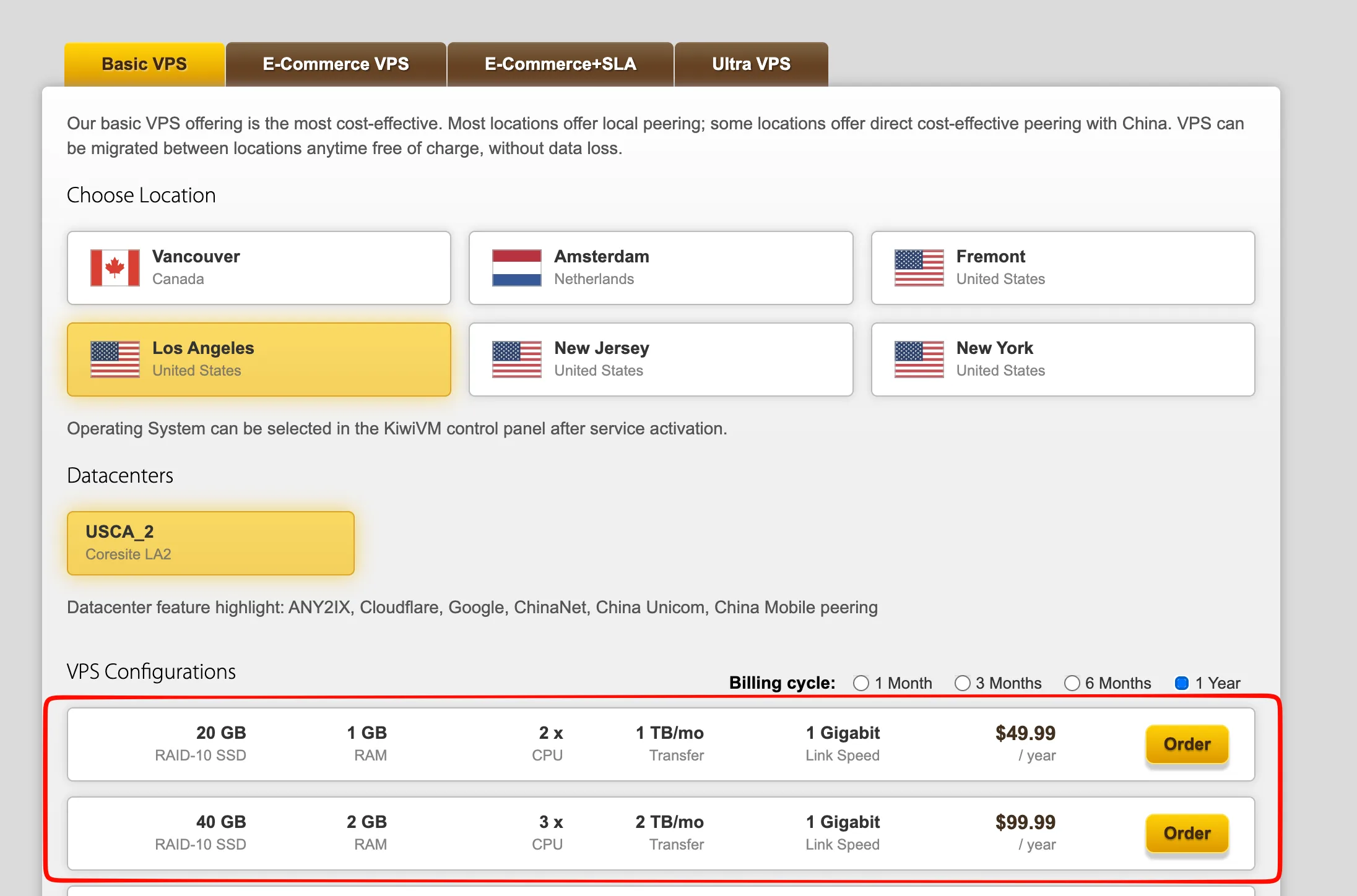Switch to the E-Commerce VPS tab
1357x896 pixels.
(x=336, y=64)
